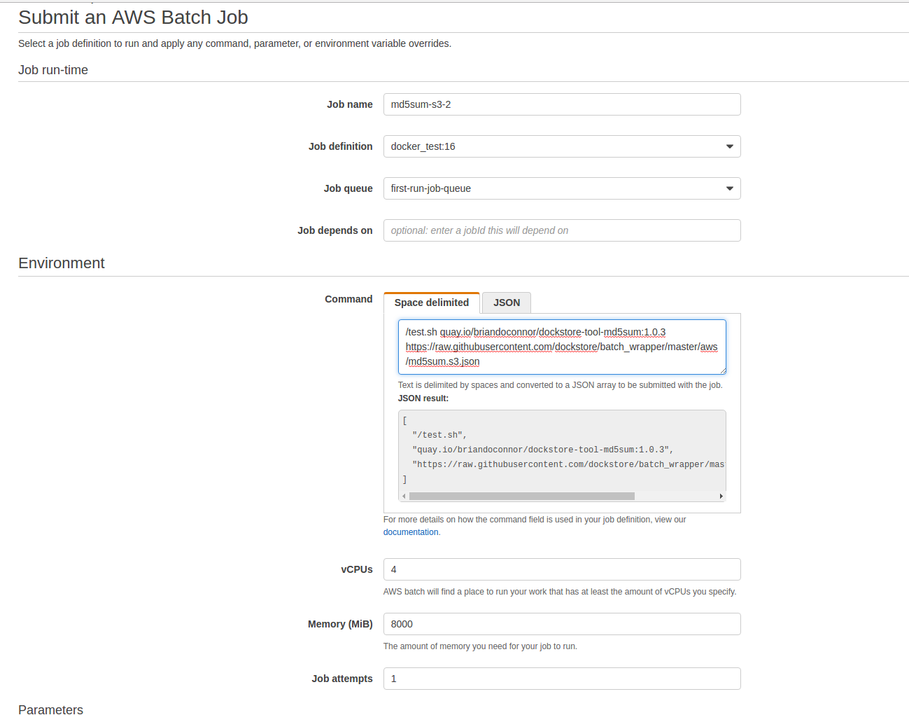Click the JSON result scrollbar thumb
This screenshot has height=715, width=909.
[x=522, y=496]
